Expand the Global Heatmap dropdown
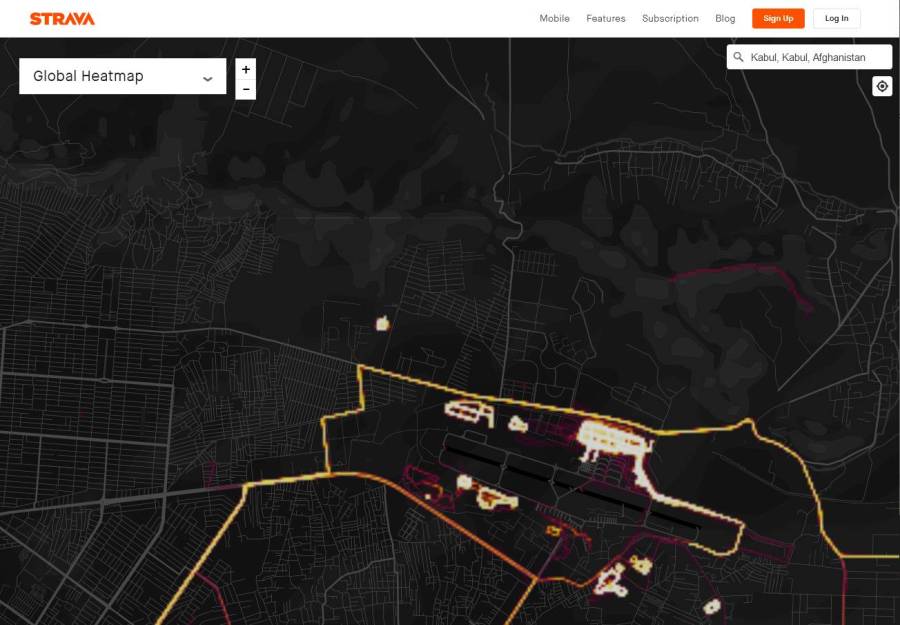900x625 pixels. pos(123,76)
